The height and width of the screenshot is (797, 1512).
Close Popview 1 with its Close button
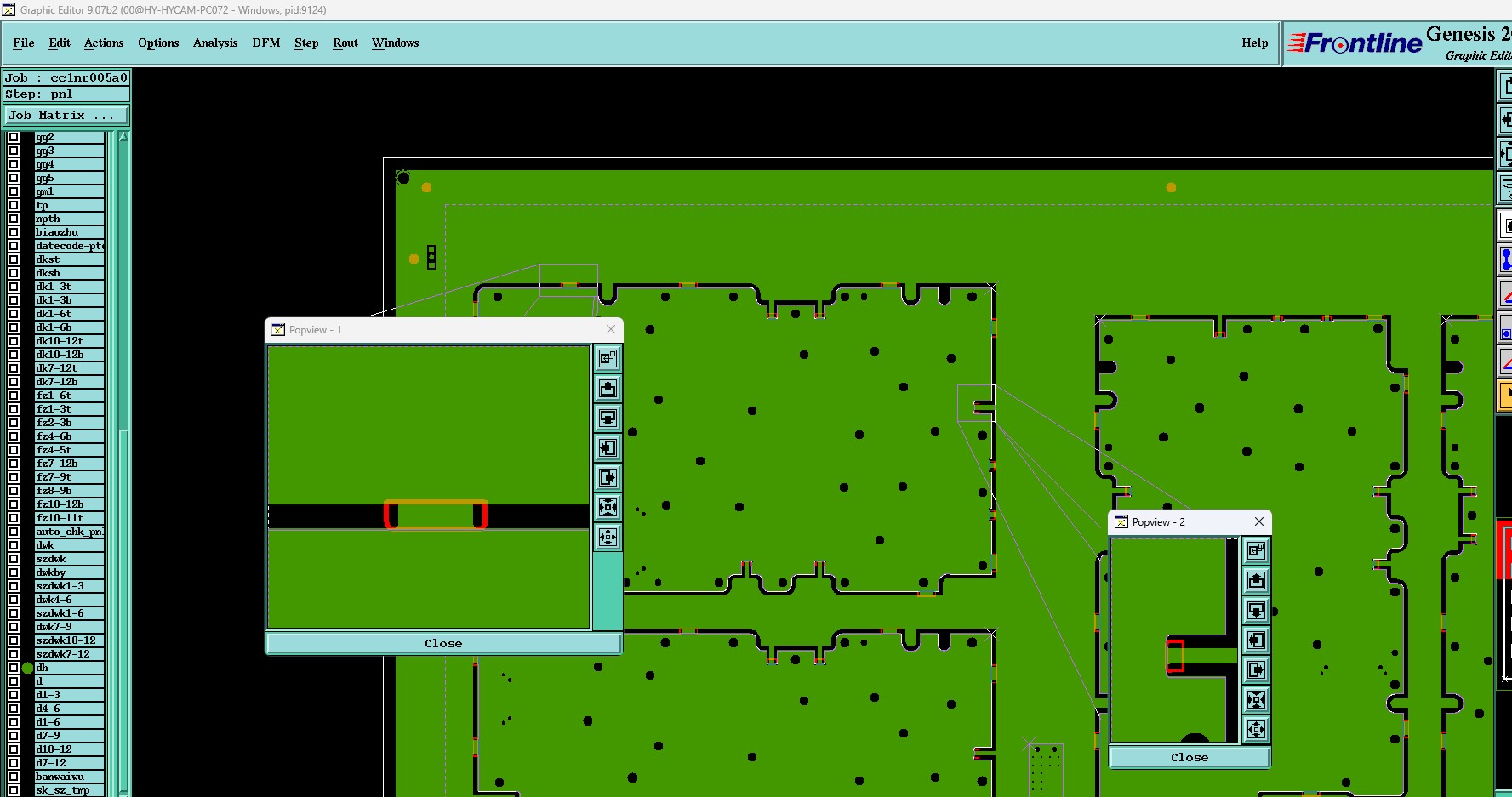443,643
